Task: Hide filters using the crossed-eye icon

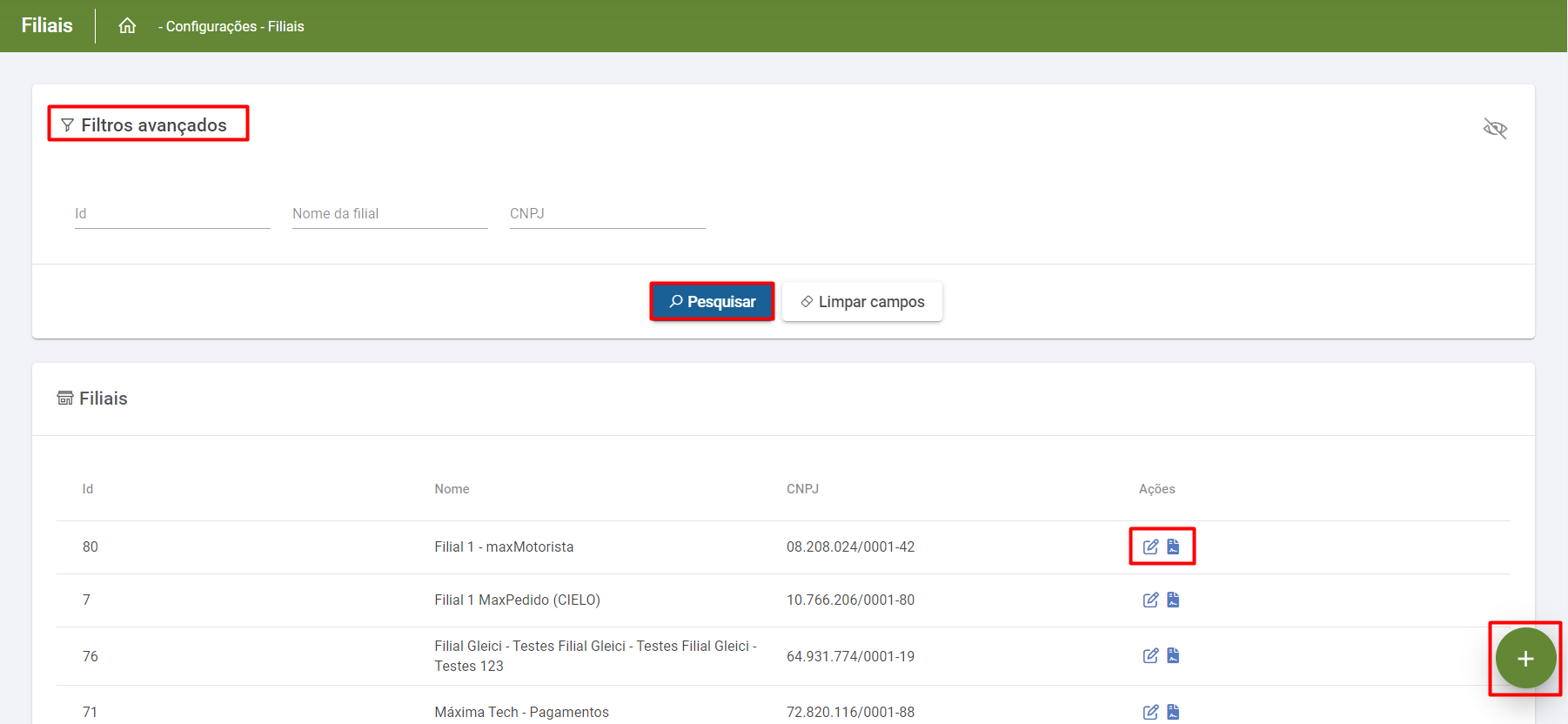Action: [x=1495, y=129]
